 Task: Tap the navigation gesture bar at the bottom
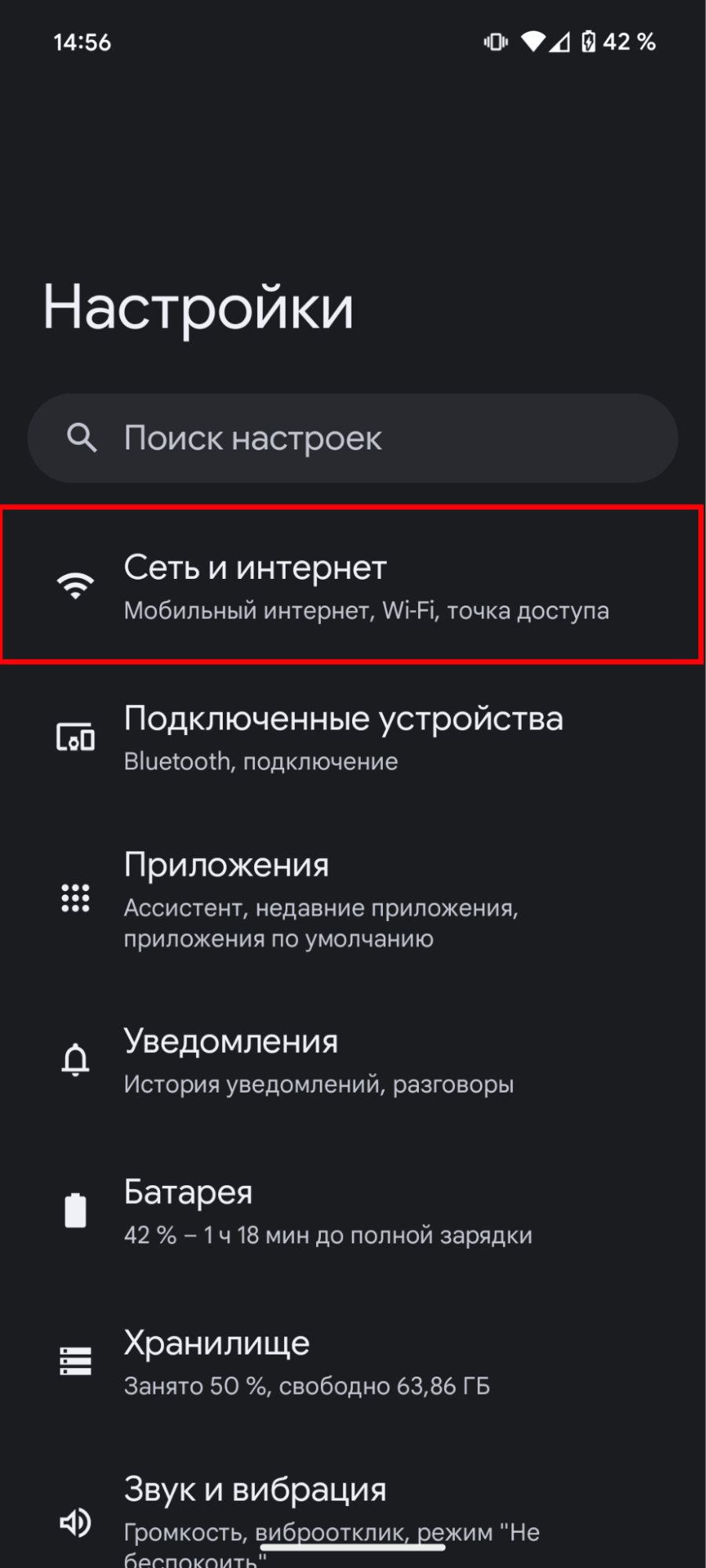(x=353, y=1547)
